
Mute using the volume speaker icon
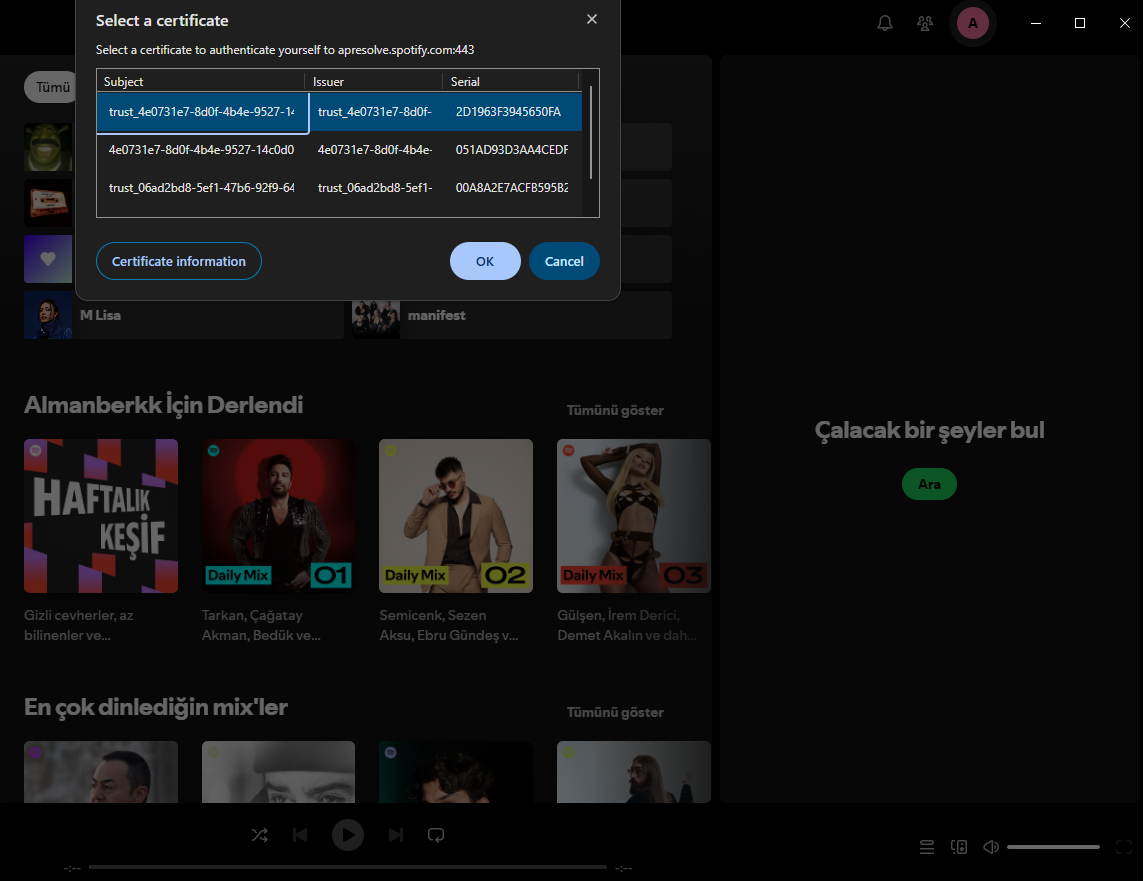click(991, 847)
